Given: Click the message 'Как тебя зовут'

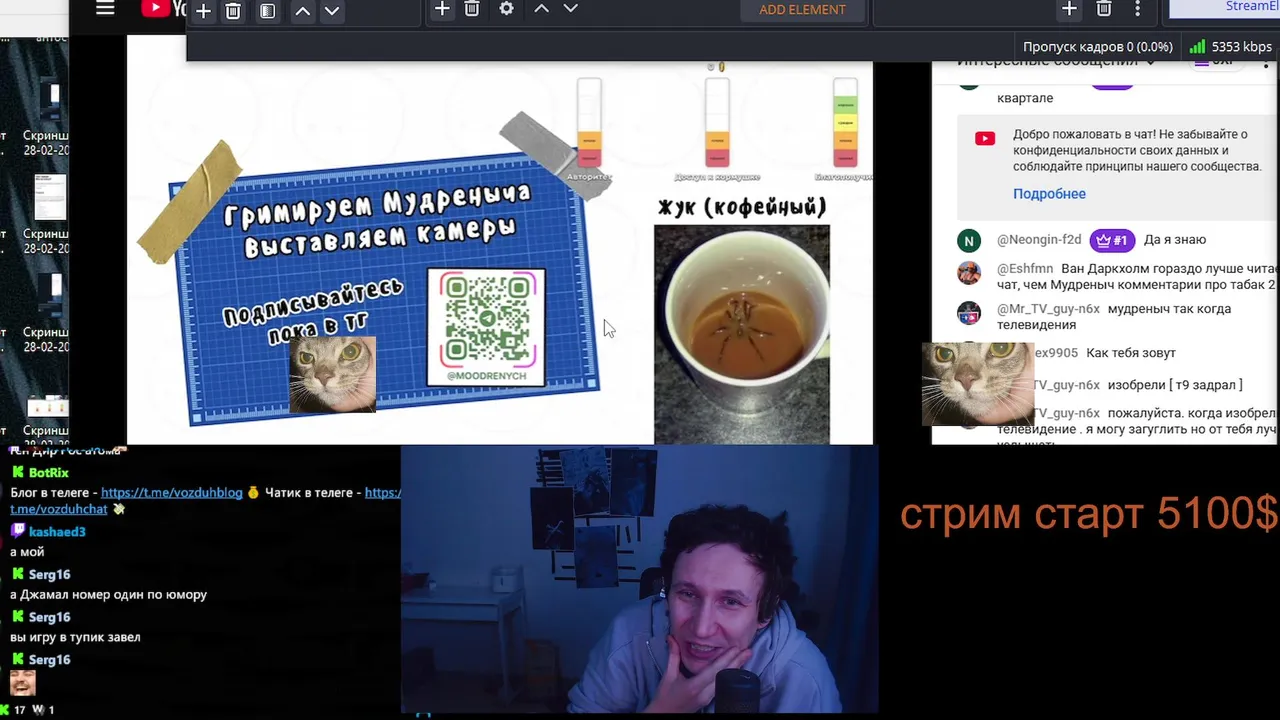Looking at the screenshot, I should coord(1131,353).
